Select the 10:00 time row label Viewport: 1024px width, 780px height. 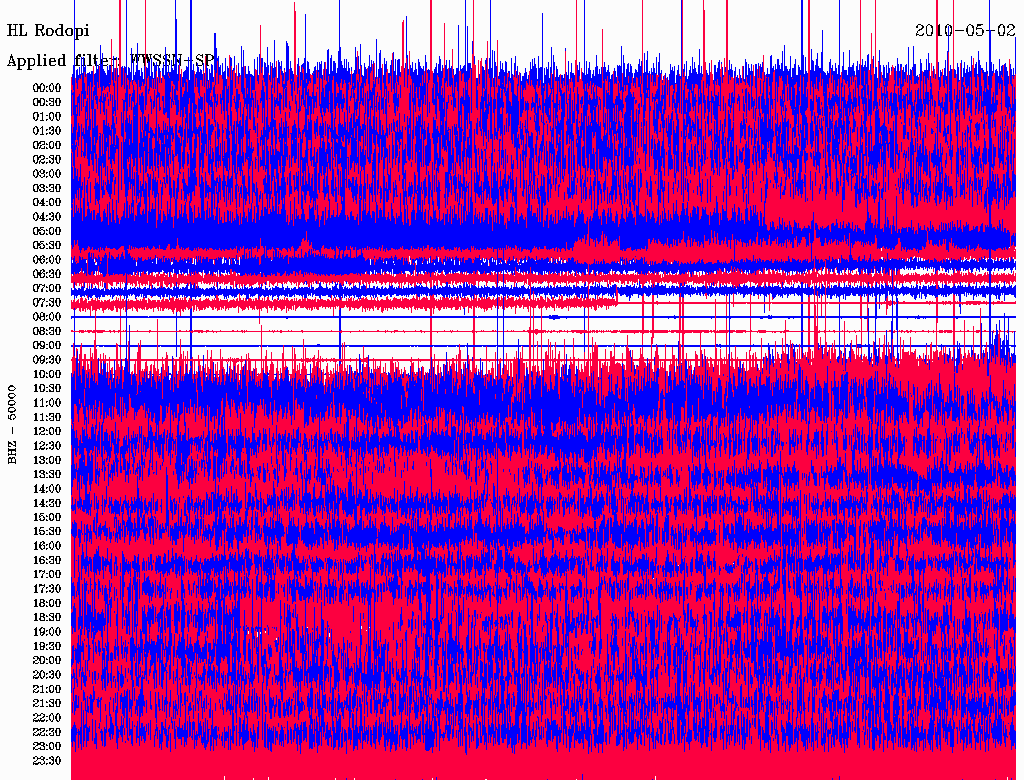pos(47,374)
